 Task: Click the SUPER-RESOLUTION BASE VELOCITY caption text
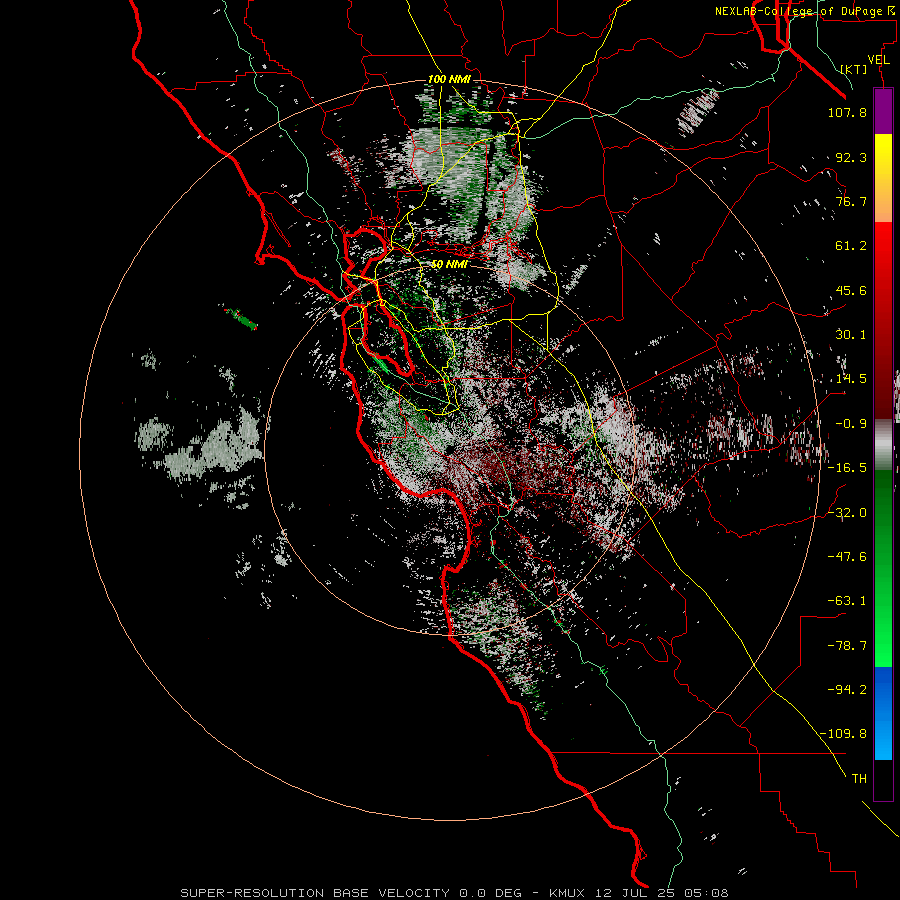[x=315, y=893]
